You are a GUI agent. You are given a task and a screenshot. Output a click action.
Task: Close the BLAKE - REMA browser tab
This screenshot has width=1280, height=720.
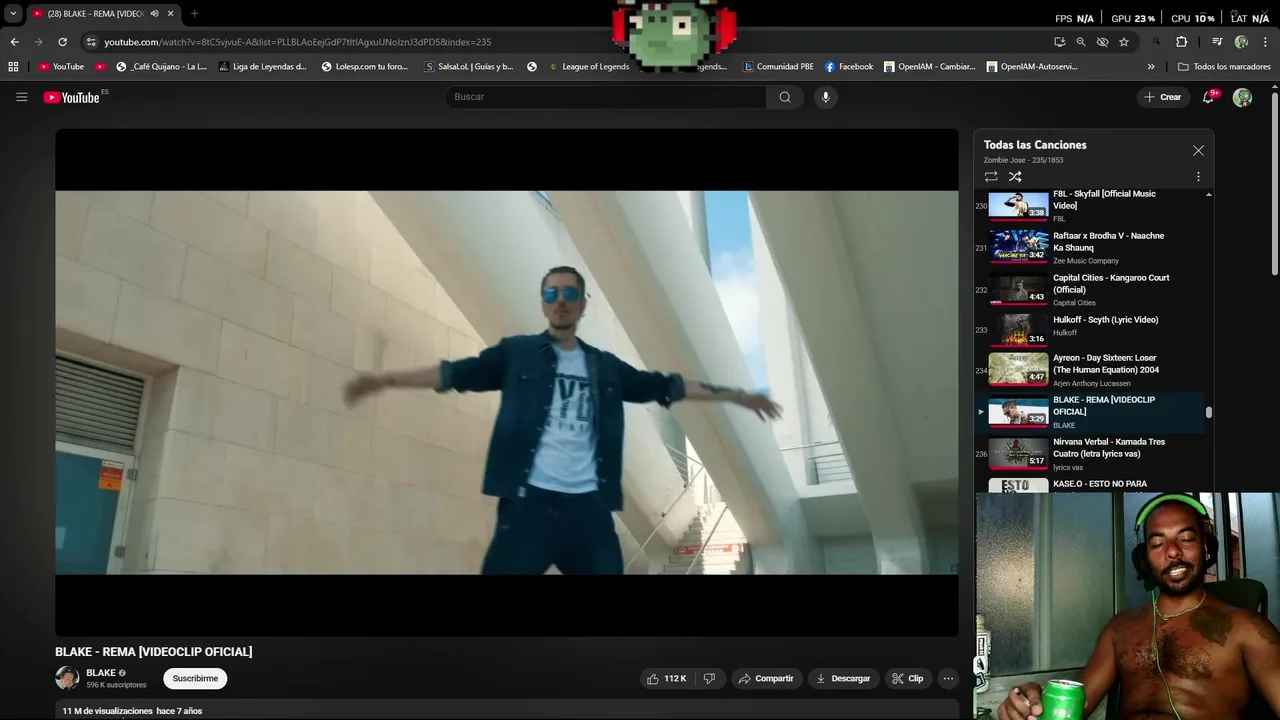tap(170, 14)
